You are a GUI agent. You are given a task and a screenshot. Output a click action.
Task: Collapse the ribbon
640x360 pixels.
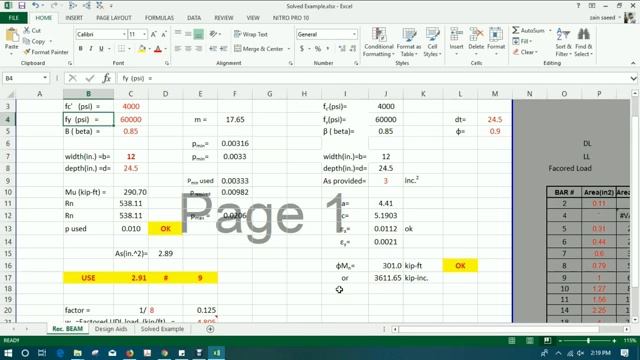coord(633,63)
